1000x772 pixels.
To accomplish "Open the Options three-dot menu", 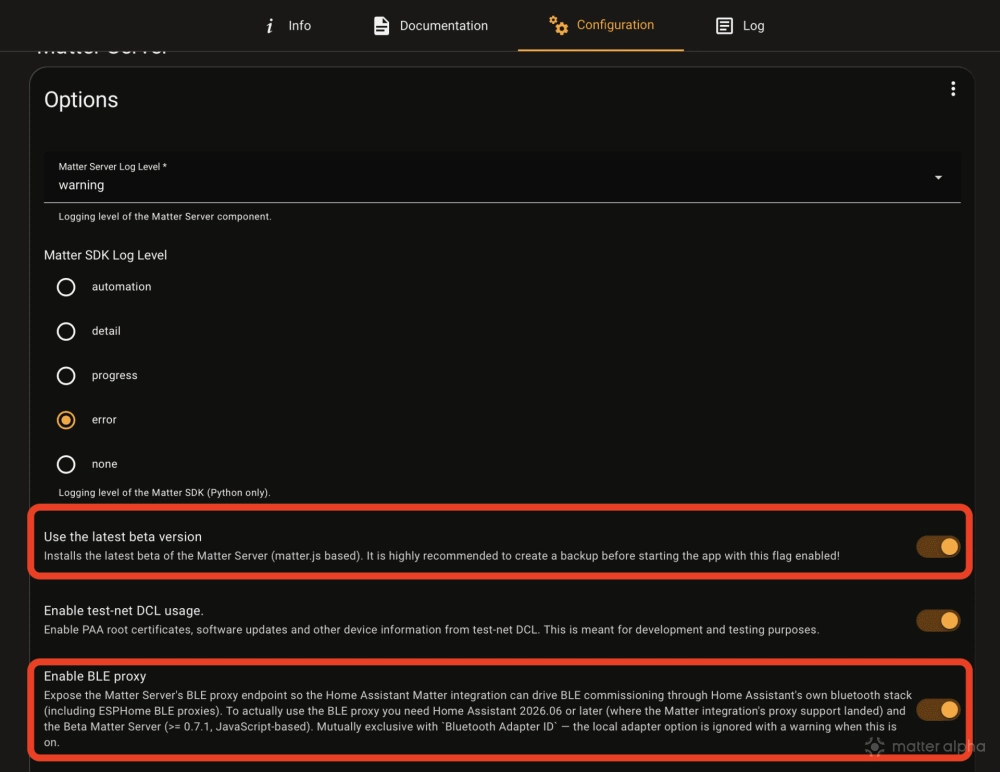I will [953, 89].
